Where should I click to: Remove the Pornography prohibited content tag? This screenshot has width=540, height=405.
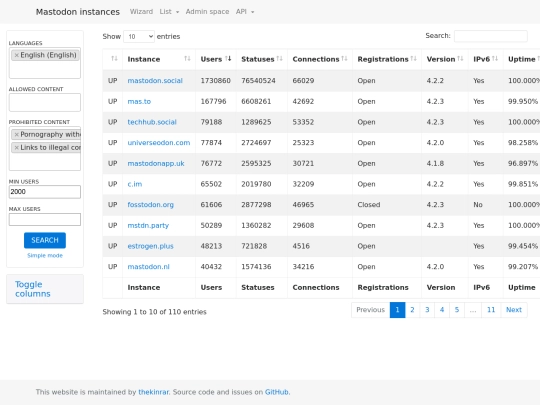16,134
